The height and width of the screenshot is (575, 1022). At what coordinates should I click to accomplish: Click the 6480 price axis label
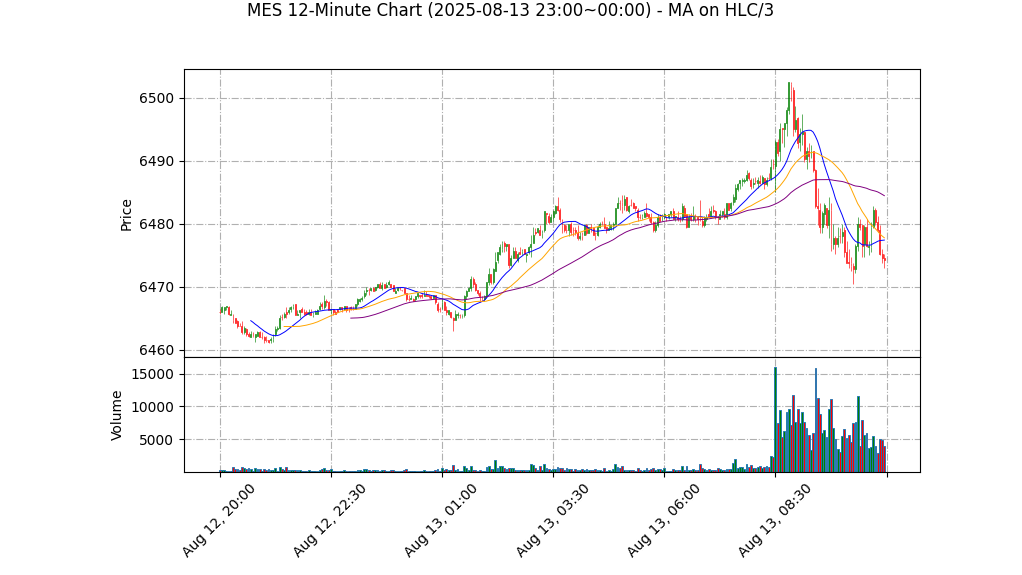(156, 224)
